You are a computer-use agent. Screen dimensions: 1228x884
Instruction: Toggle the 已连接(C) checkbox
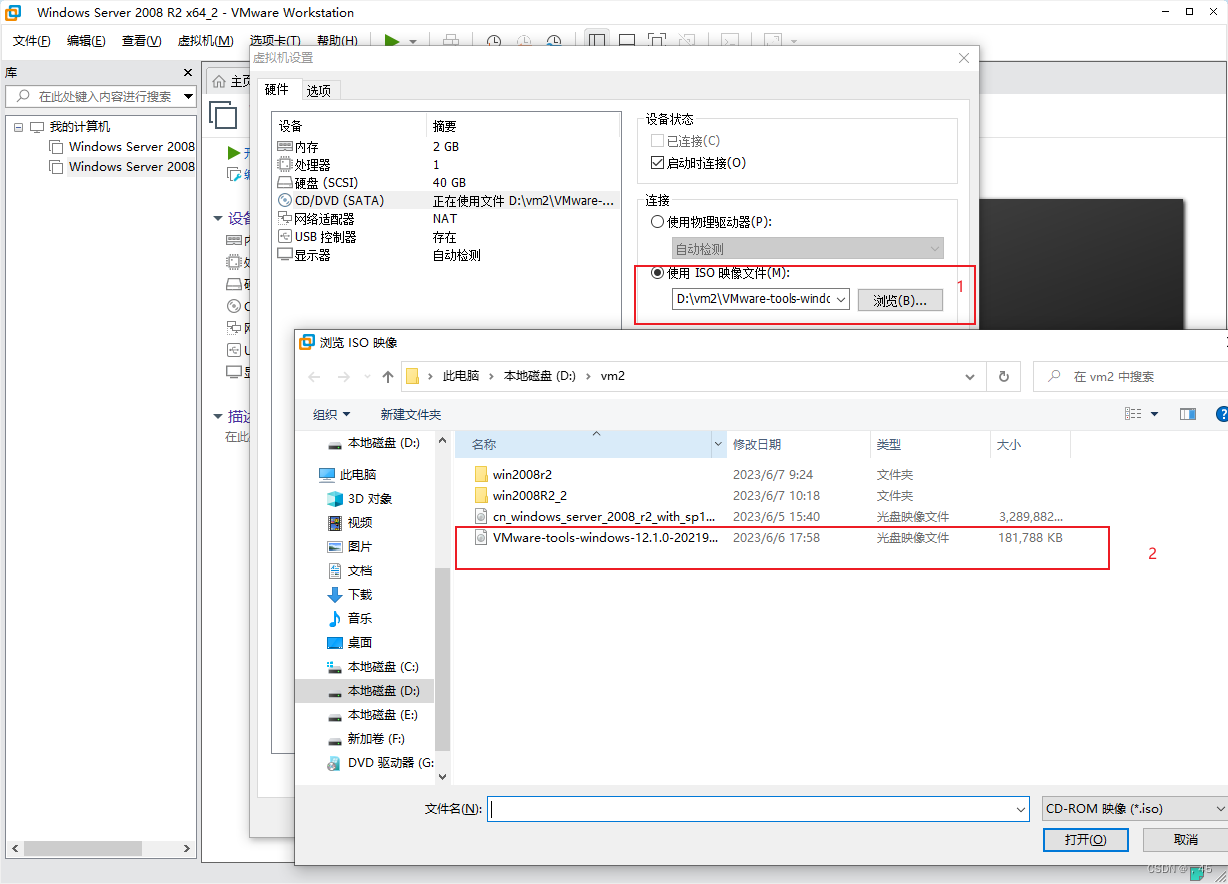coord(657,141)
